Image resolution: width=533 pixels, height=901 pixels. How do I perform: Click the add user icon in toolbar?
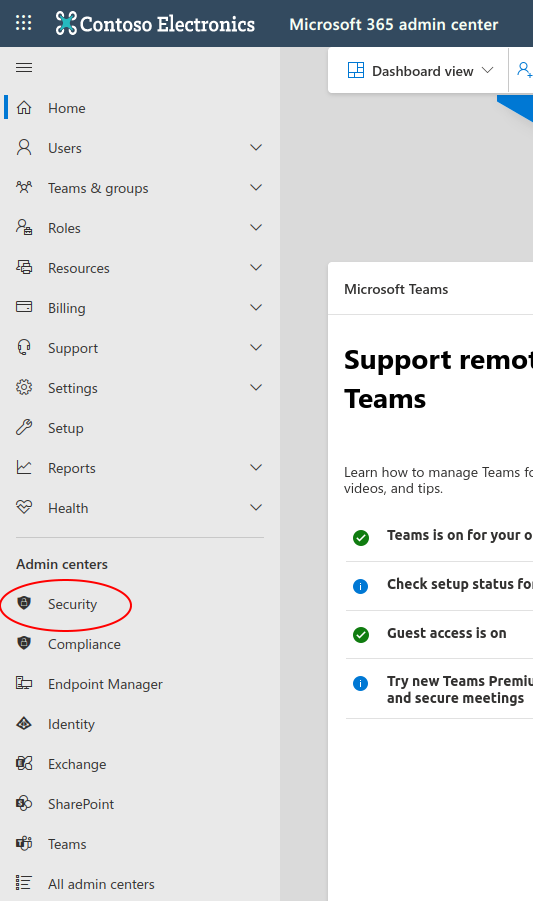pos(524,70)
